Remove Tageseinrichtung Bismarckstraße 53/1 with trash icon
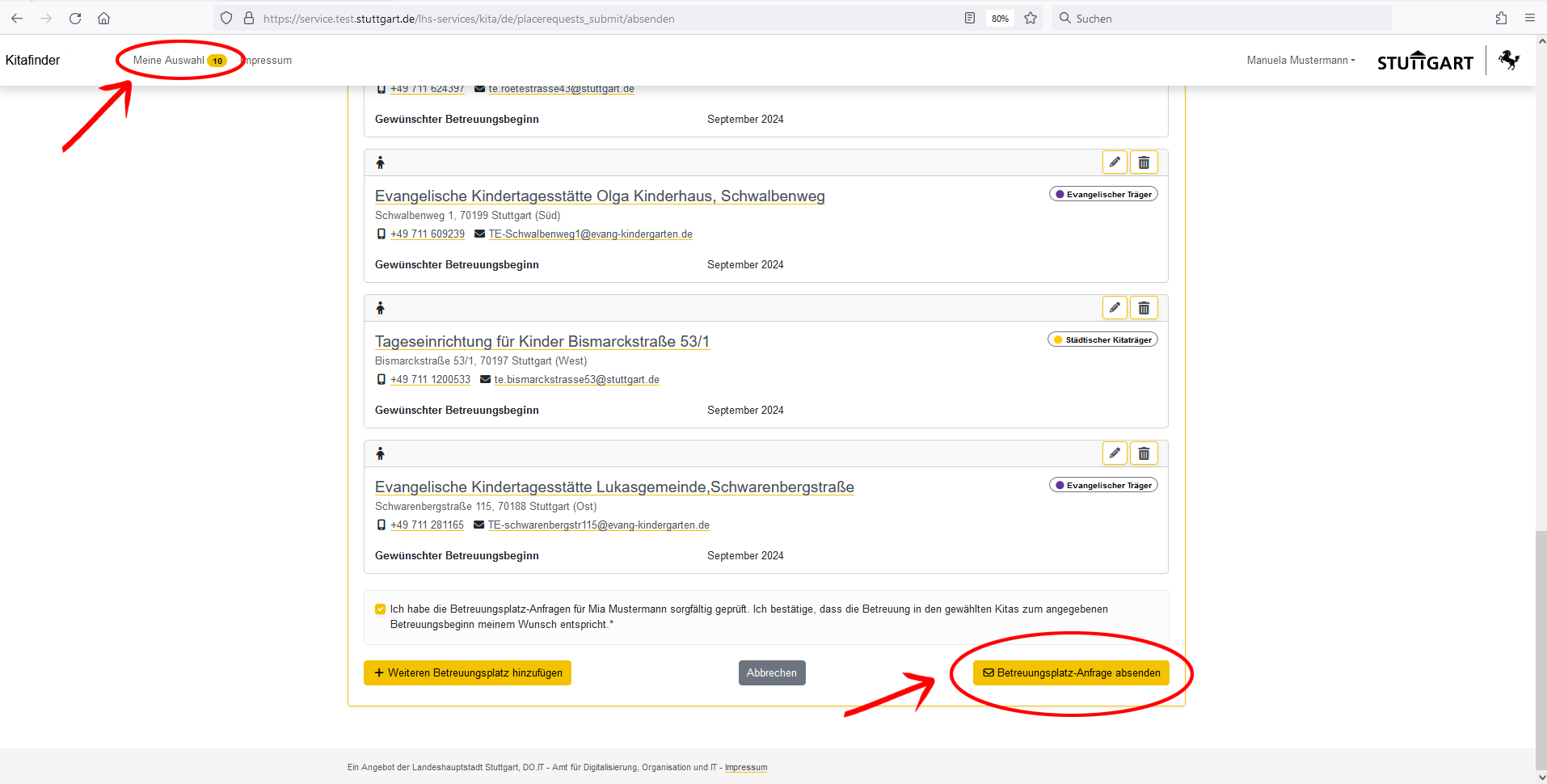This screenshot has width=1547, height=784. pos(1144,308)
